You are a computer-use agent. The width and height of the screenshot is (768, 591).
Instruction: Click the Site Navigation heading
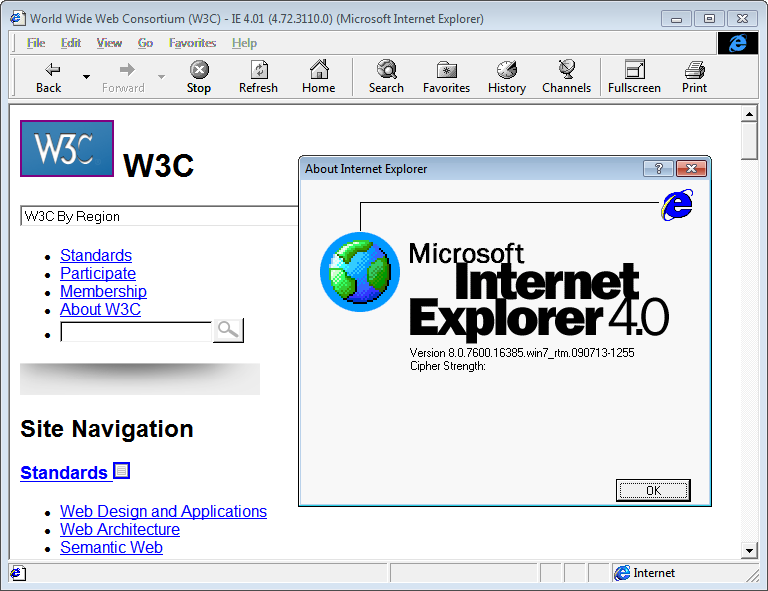[107, 429]
